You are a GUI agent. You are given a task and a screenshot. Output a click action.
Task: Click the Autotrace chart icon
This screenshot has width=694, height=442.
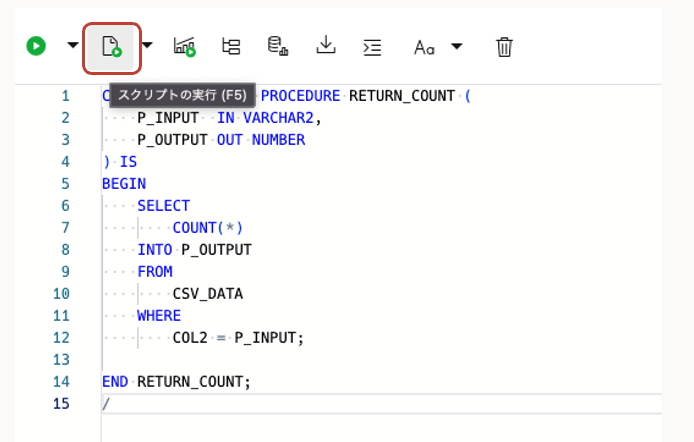click(185, 46)
